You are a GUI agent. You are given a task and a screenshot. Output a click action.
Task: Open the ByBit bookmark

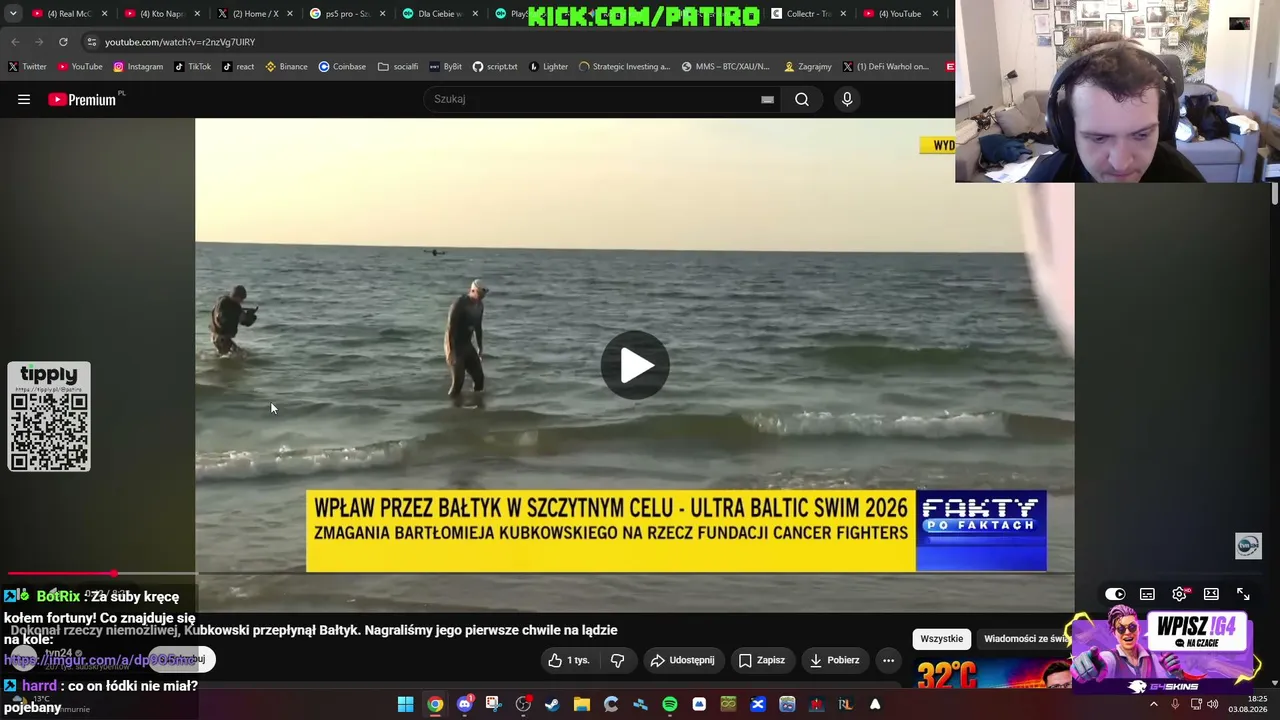[445, 67]
